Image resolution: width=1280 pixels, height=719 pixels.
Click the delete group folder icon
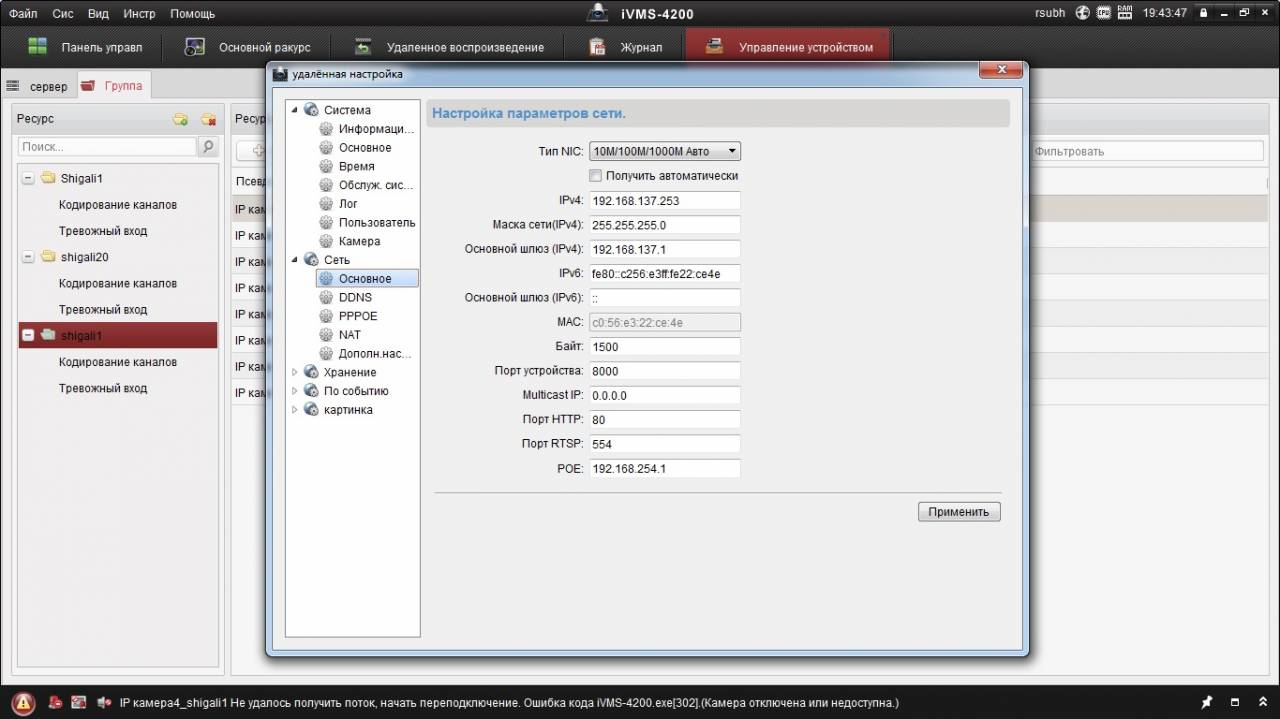click(x=208, y=119)
